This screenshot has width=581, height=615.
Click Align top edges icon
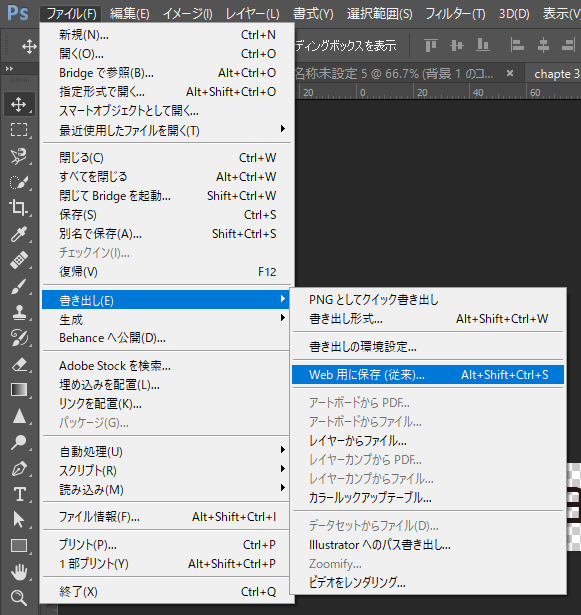pos(431,45)
